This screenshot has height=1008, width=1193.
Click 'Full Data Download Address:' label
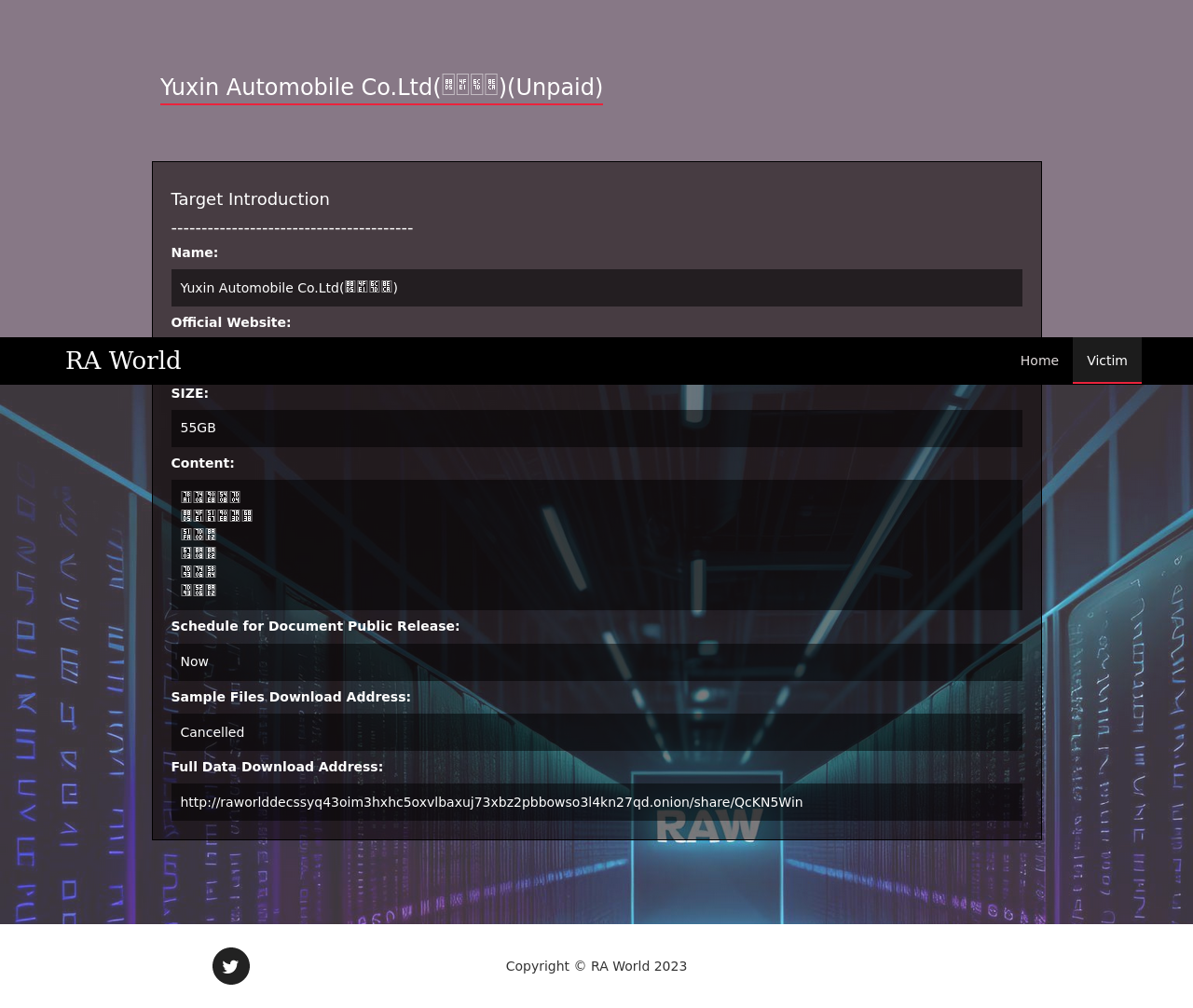coord(277,767)
